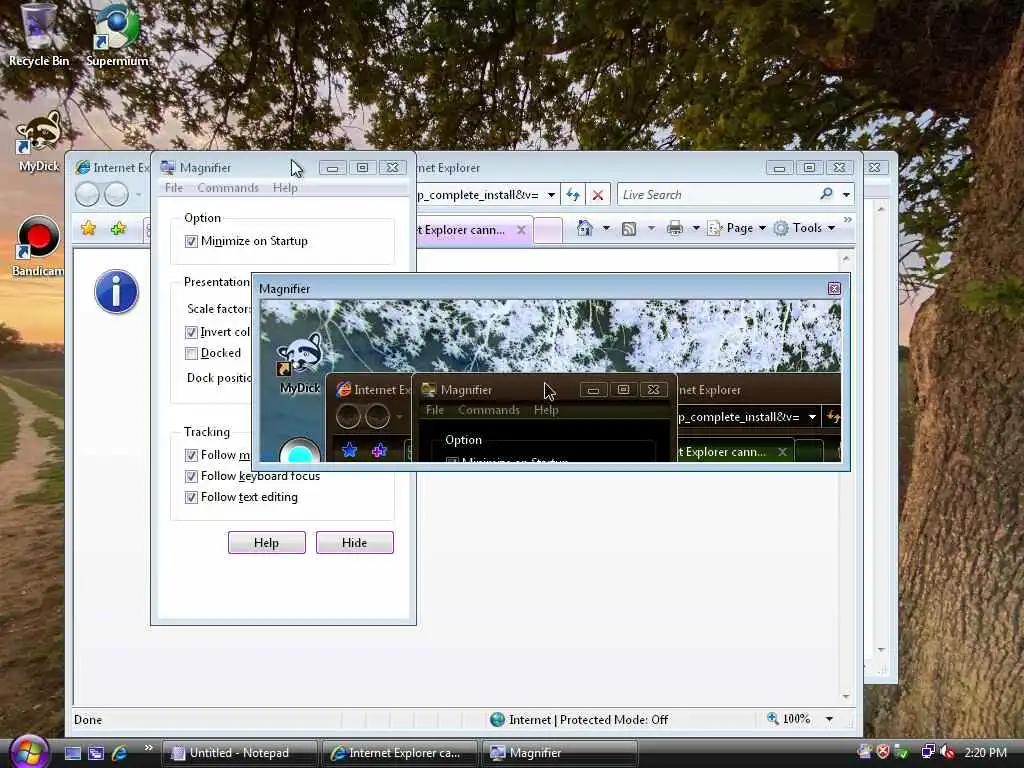The image size is (1024, 768).
Task: Open the Page menu dropdown
Action: [737, 228]
